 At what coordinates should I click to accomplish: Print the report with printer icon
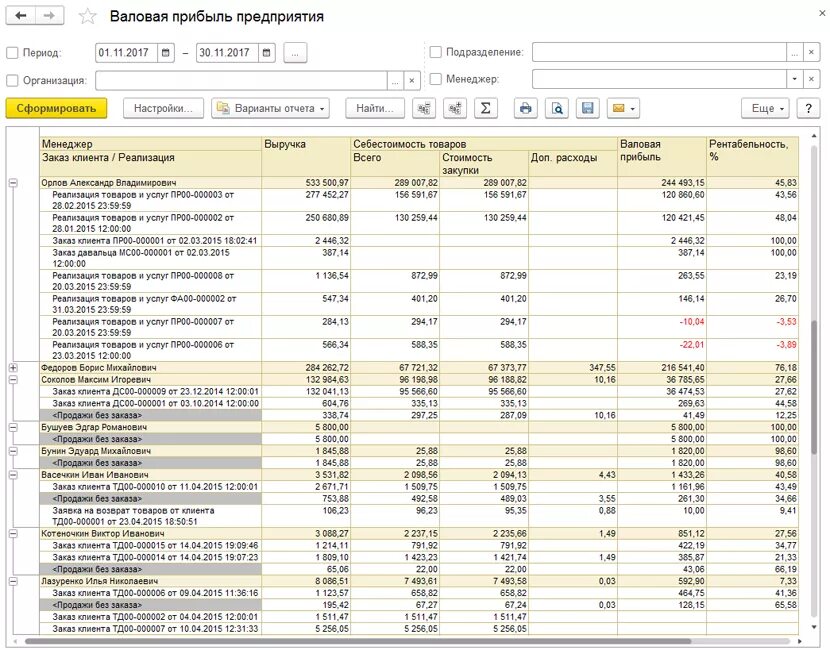click(x=526, y=108)
